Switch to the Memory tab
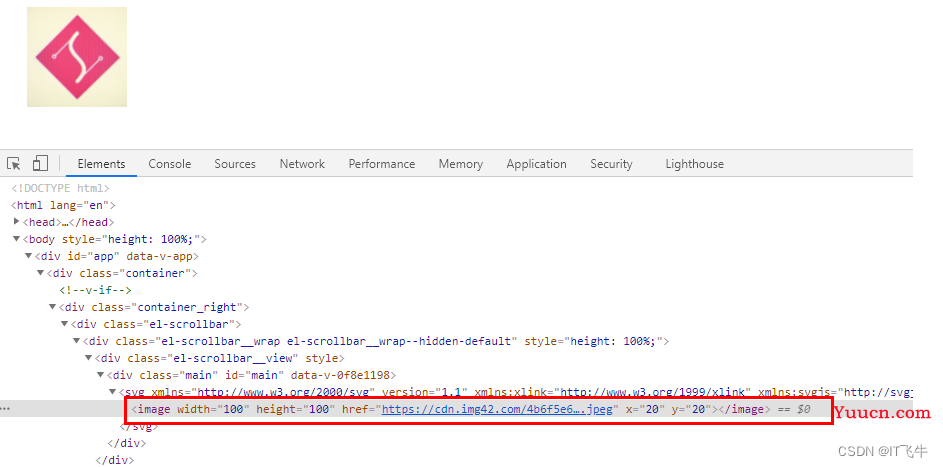943x467 pixels. 461,163
